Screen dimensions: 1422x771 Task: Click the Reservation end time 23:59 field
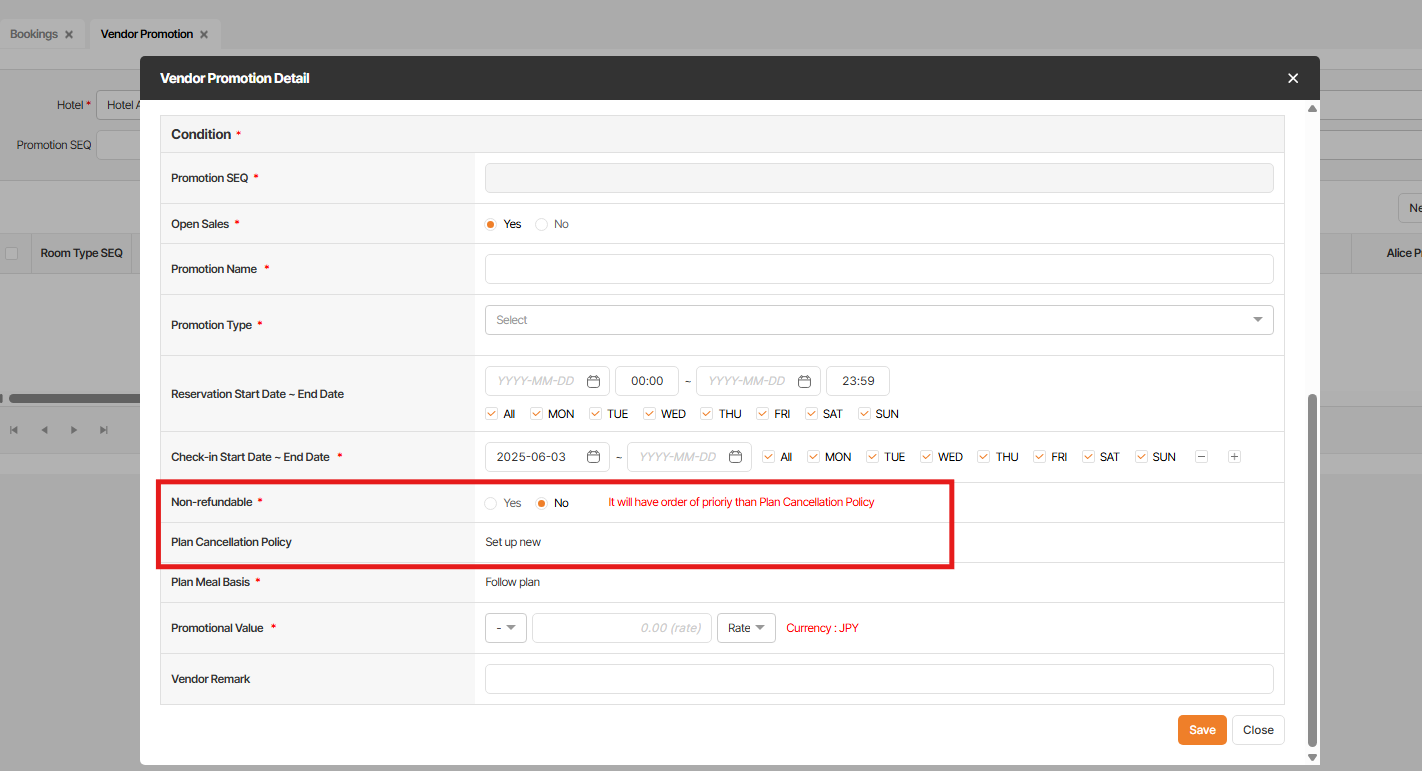[858, 381]
